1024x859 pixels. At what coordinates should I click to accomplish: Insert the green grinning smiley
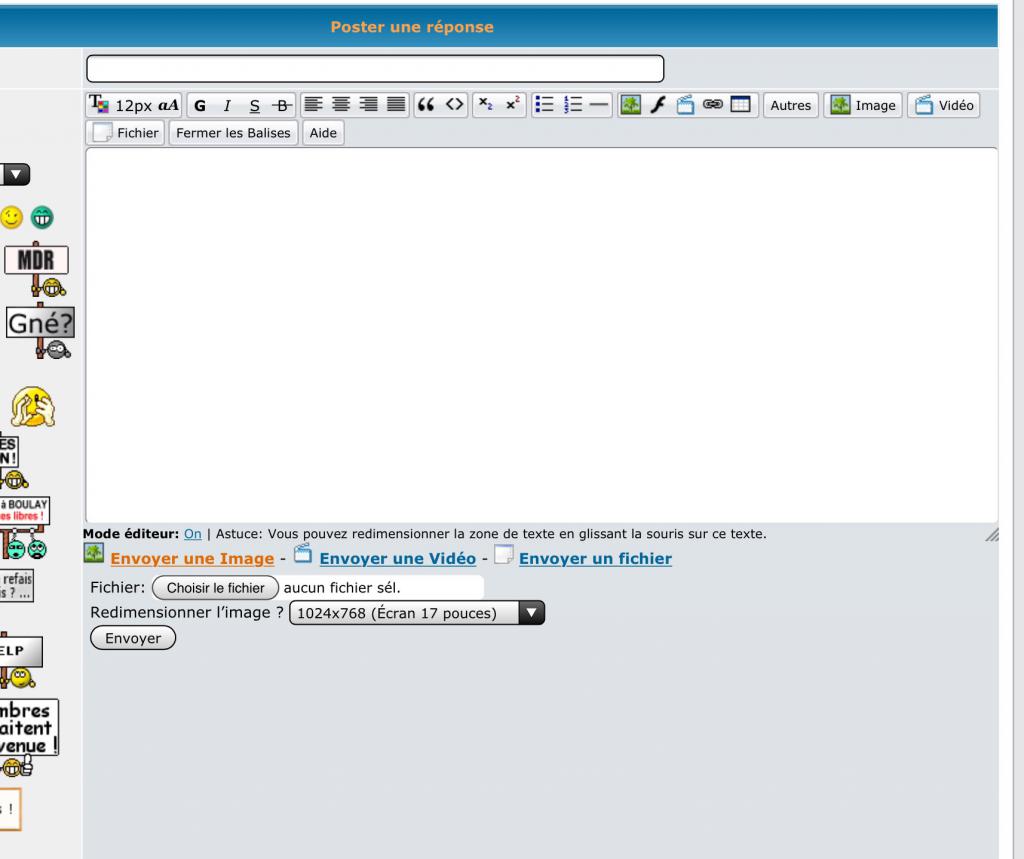click(x=42, y=218)
